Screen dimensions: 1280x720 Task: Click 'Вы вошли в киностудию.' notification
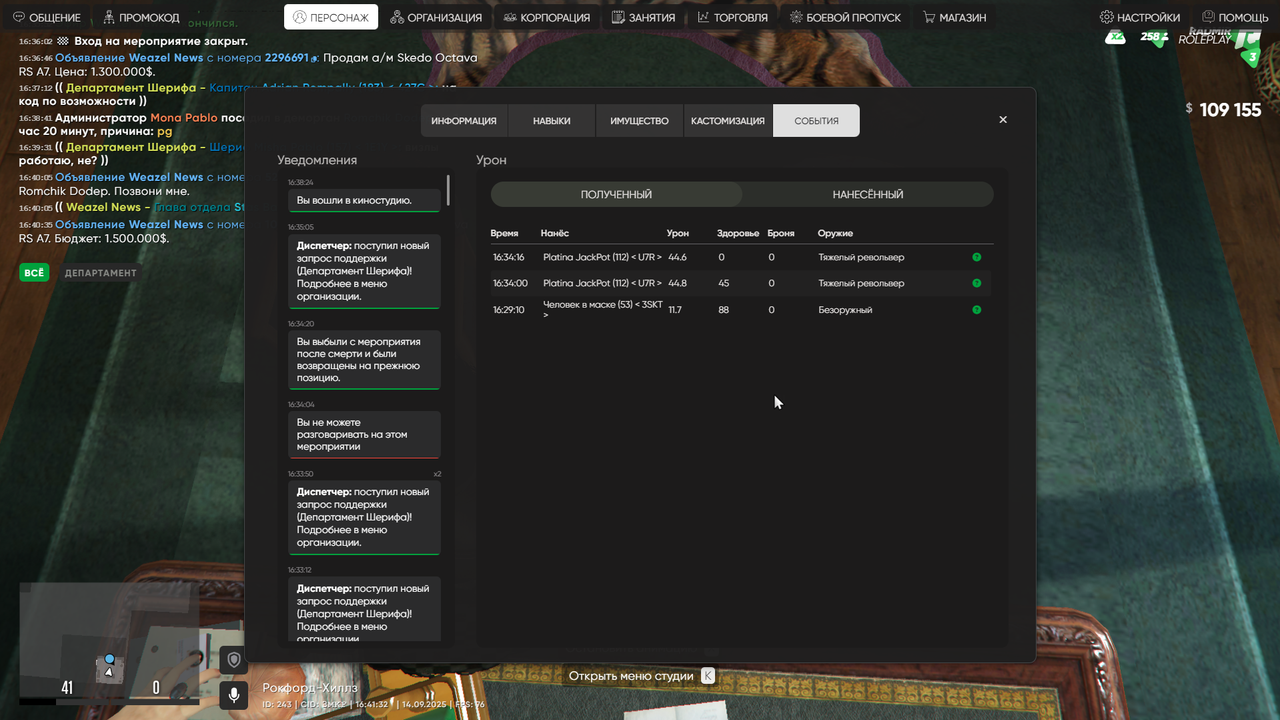364,201
